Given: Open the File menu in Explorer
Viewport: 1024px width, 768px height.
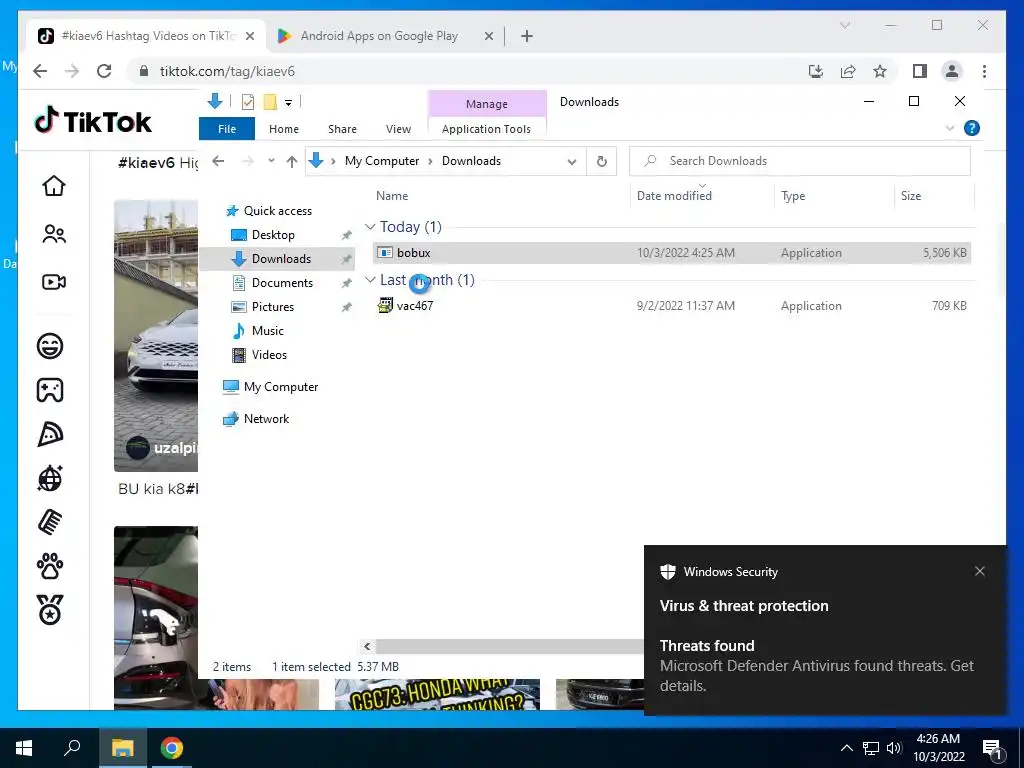Looking at the screenshot, I should point(227,129).
